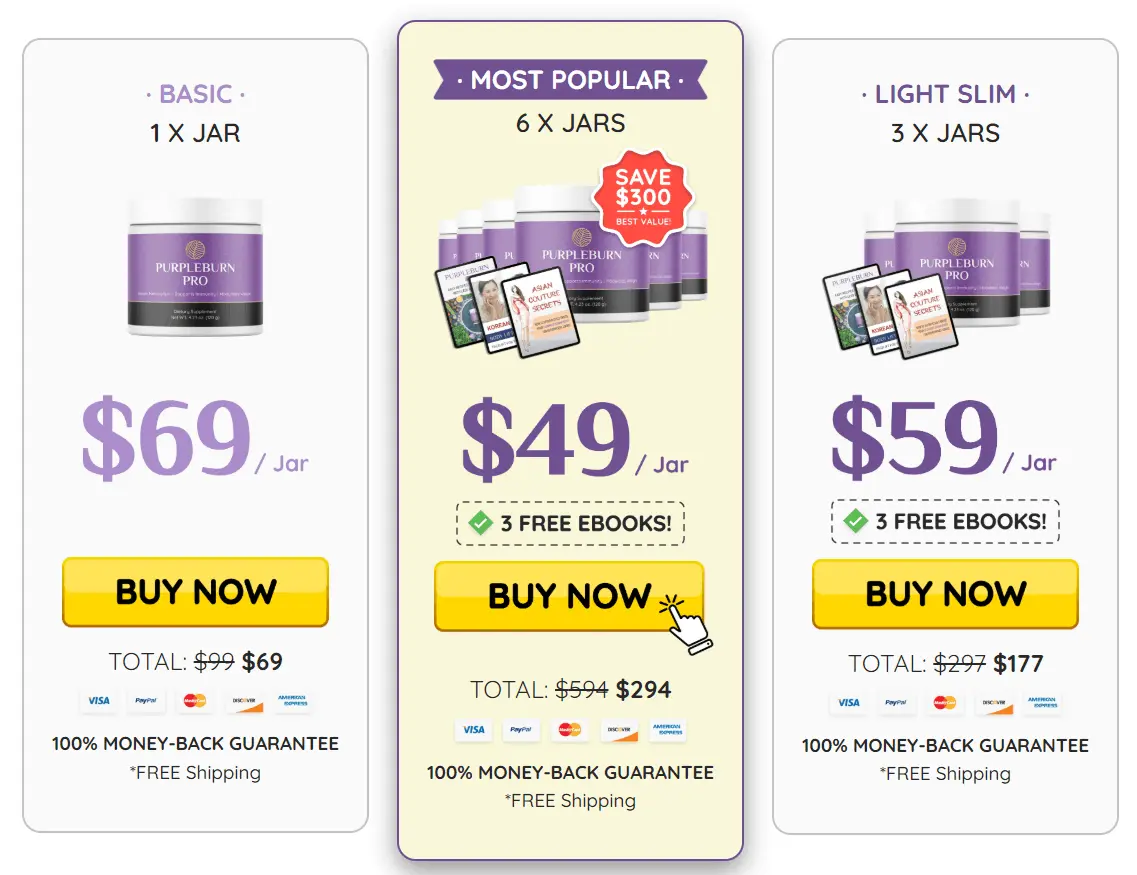Viewport: 1137px width, 875px height.
Task: Click the LIGHT SLIM plan heading
Action: pyautogui.click(x=945, y=93)
